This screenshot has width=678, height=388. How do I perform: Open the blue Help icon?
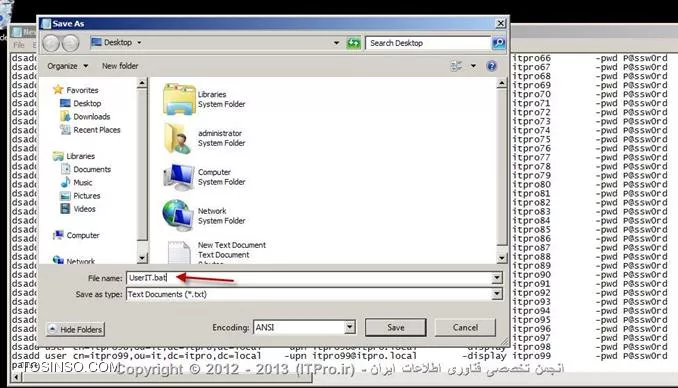pos(492,66)
